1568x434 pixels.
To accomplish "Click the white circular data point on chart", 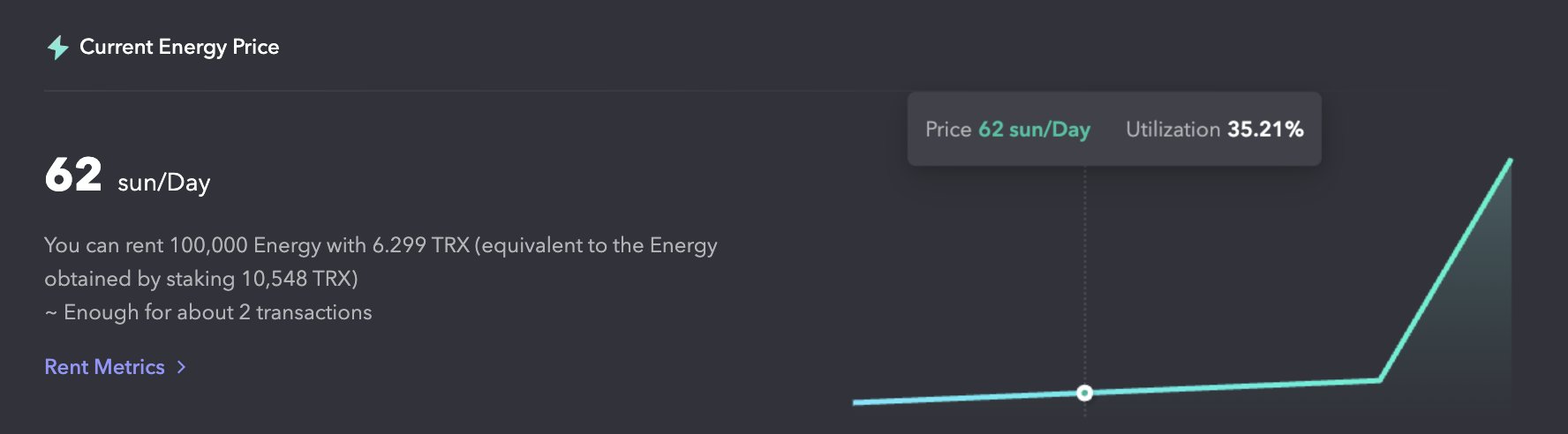I will click(1084, 393).
